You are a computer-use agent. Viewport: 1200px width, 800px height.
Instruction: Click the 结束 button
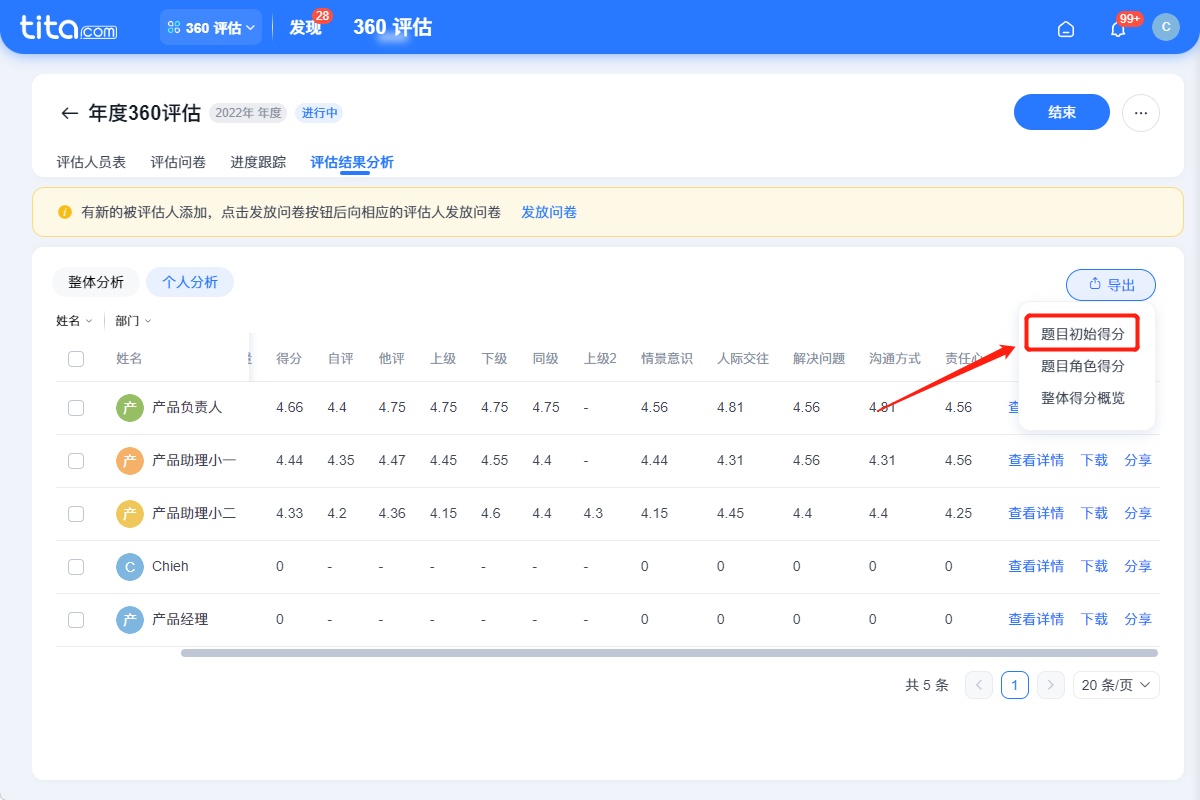click(x=1061, y=112)
